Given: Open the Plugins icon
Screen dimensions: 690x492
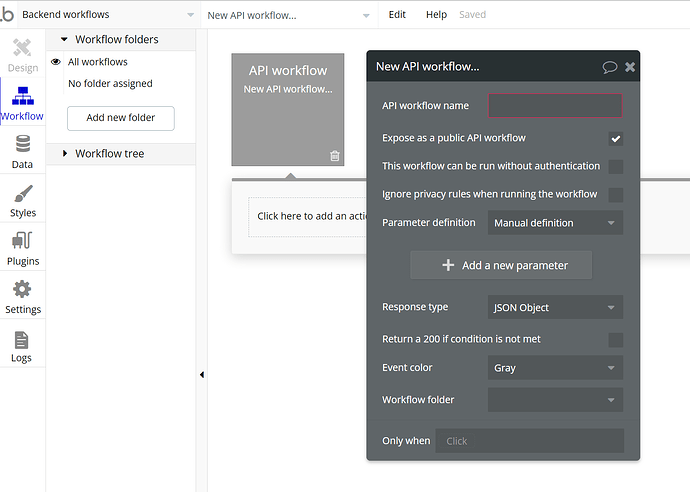Looking at the screenshot, I should (22, 241).
